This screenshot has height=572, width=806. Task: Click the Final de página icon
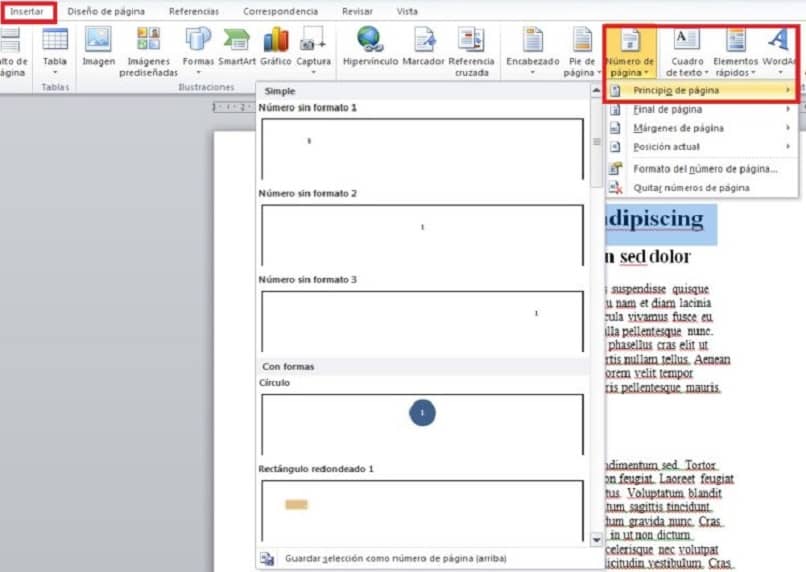[615, 109]
